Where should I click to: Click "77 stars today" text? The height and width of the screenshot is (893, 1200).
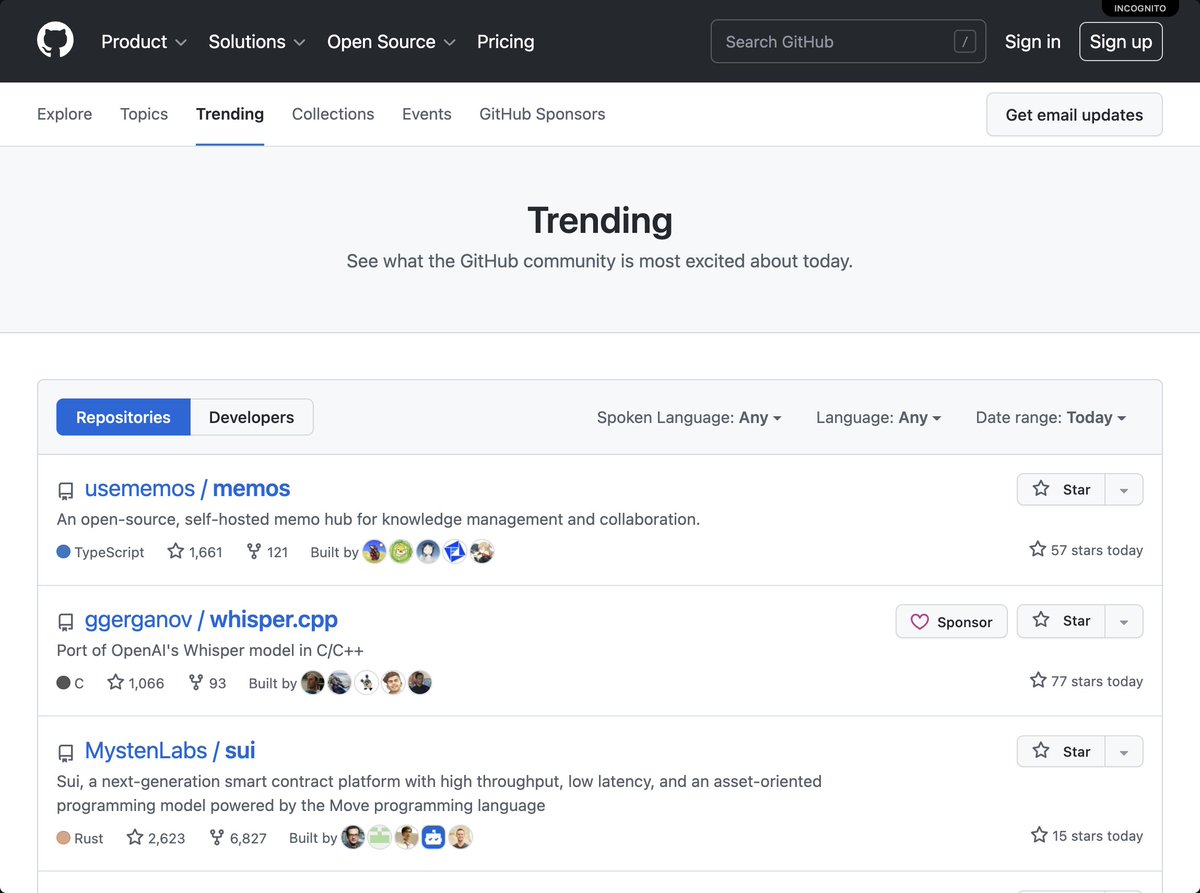pos(1086,681)
